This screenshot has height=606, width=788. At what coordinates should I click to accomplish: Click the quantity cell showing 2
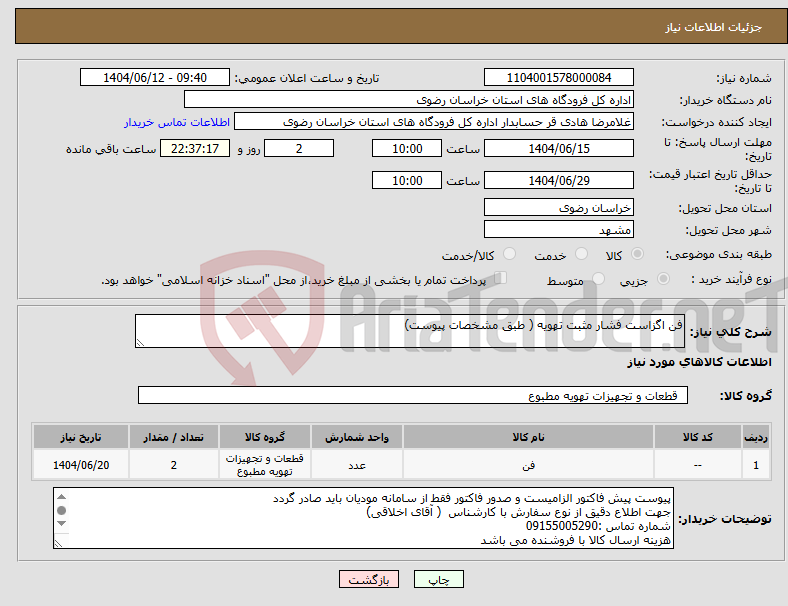pos(173,465)
